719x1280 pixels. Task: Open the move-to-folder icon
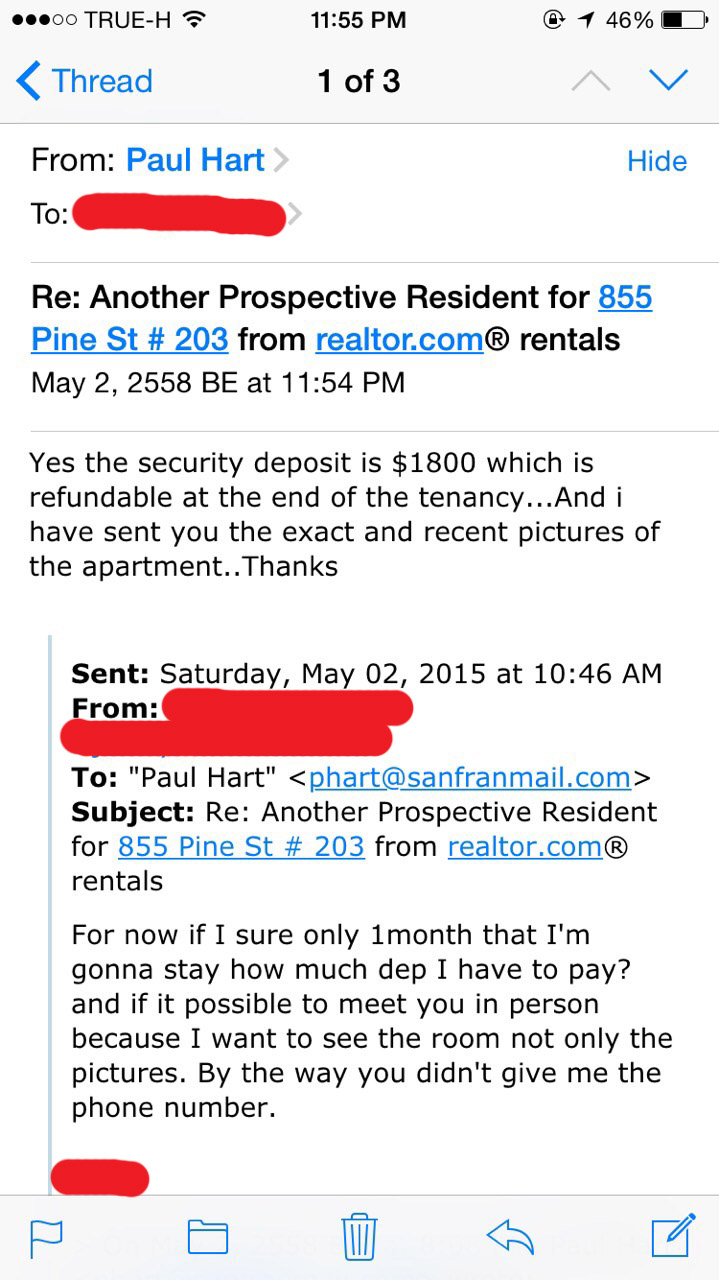click(208, 1238)
